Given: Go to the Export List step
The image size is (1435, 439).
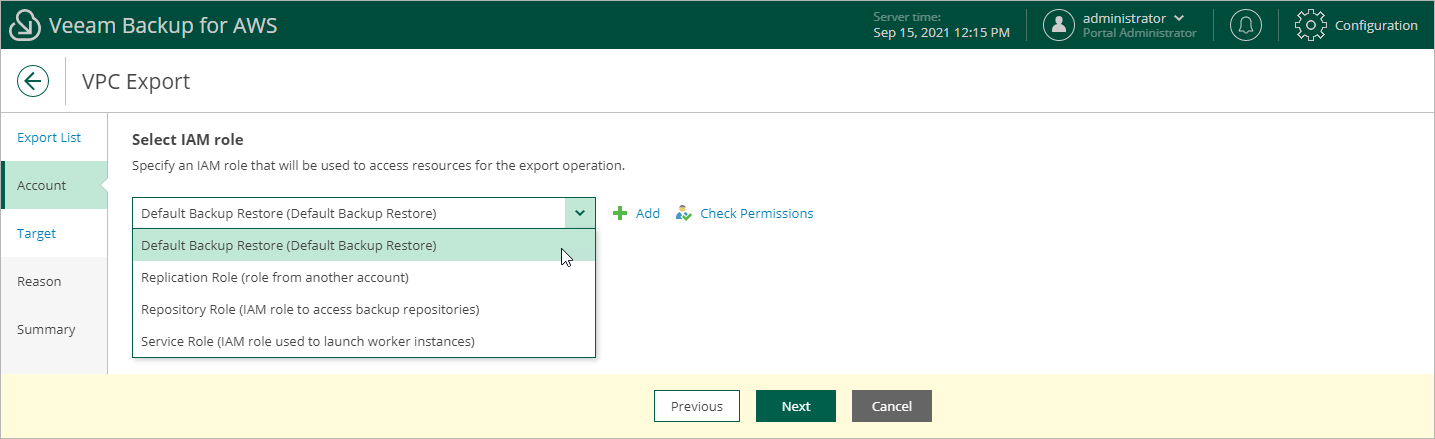Looking at the screenshot, I should (x=49, y=137).
